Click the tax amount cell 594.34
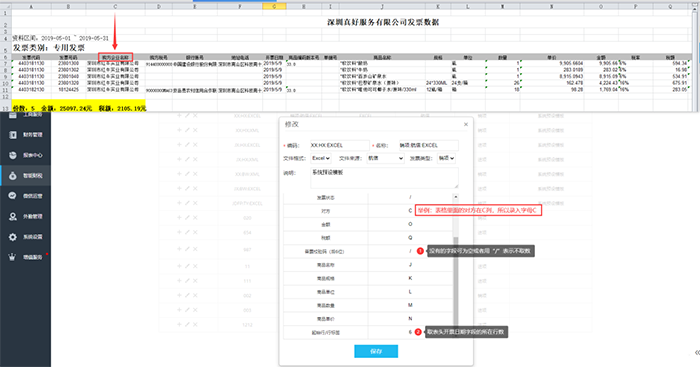The image size is (700, 367). tap(679, 63)
